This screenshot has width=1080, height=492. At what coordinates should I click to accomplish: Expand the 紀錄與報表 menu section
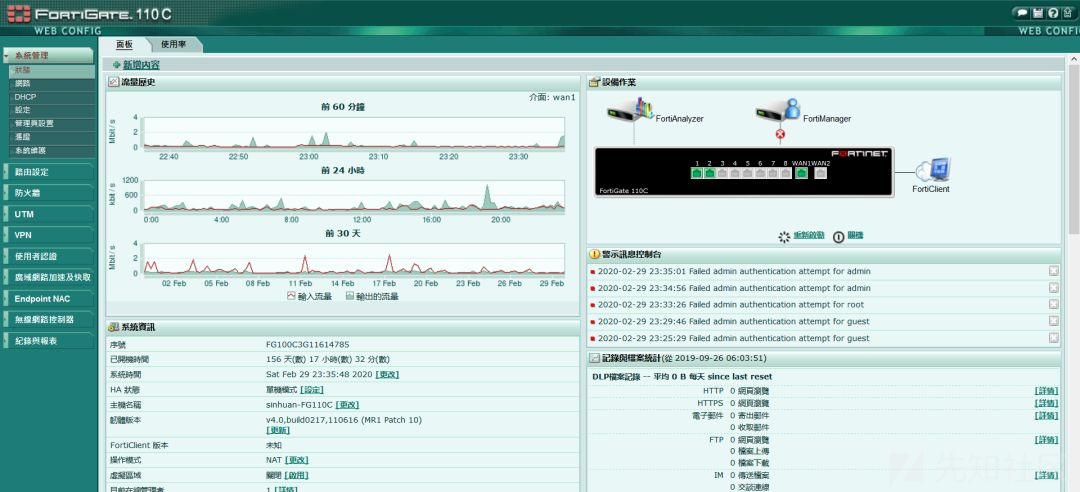[48, 341]
